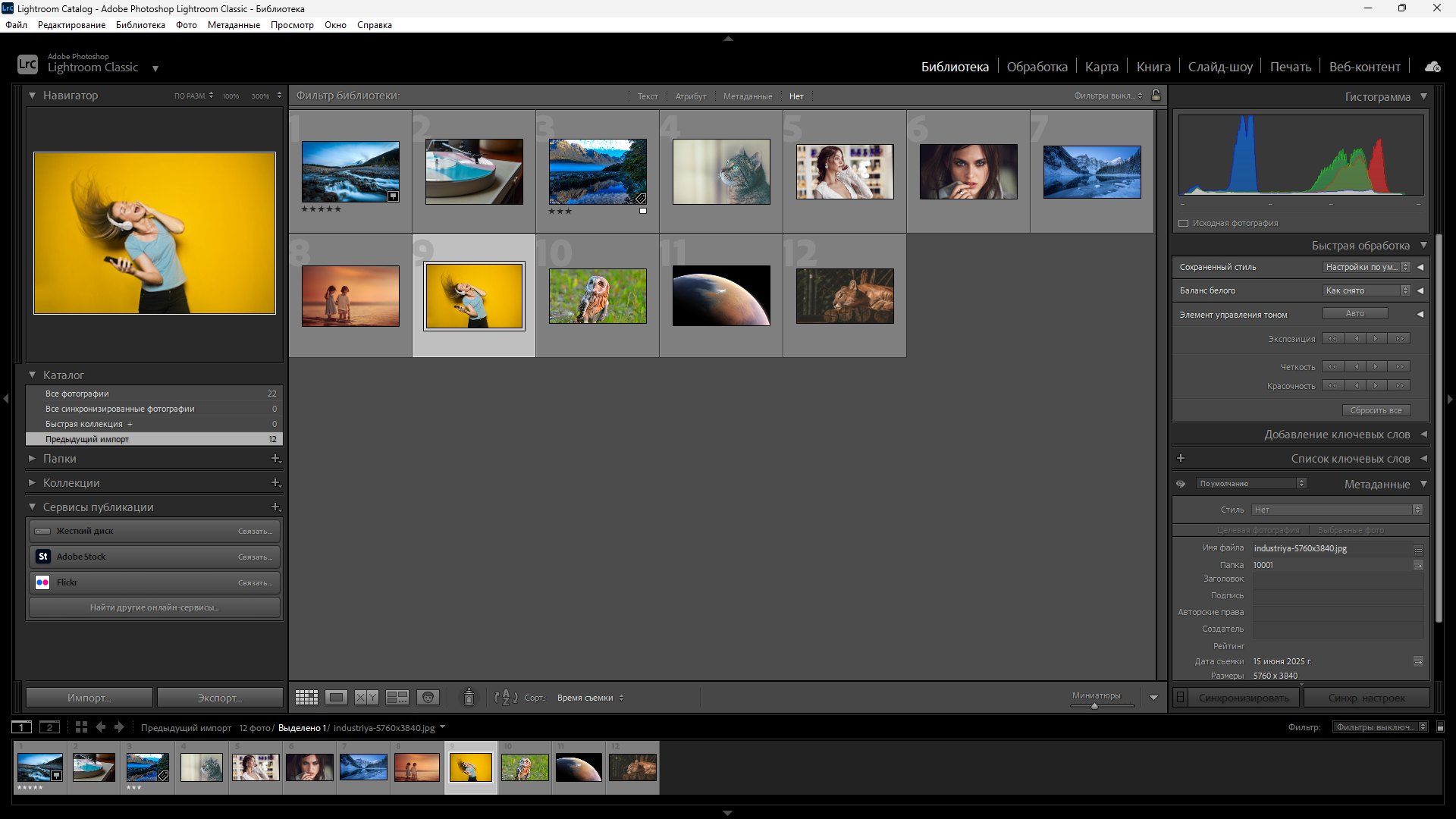Open Сохраненный стиль preset dropdown
1456x819 pixels.
pos(1367,267)
